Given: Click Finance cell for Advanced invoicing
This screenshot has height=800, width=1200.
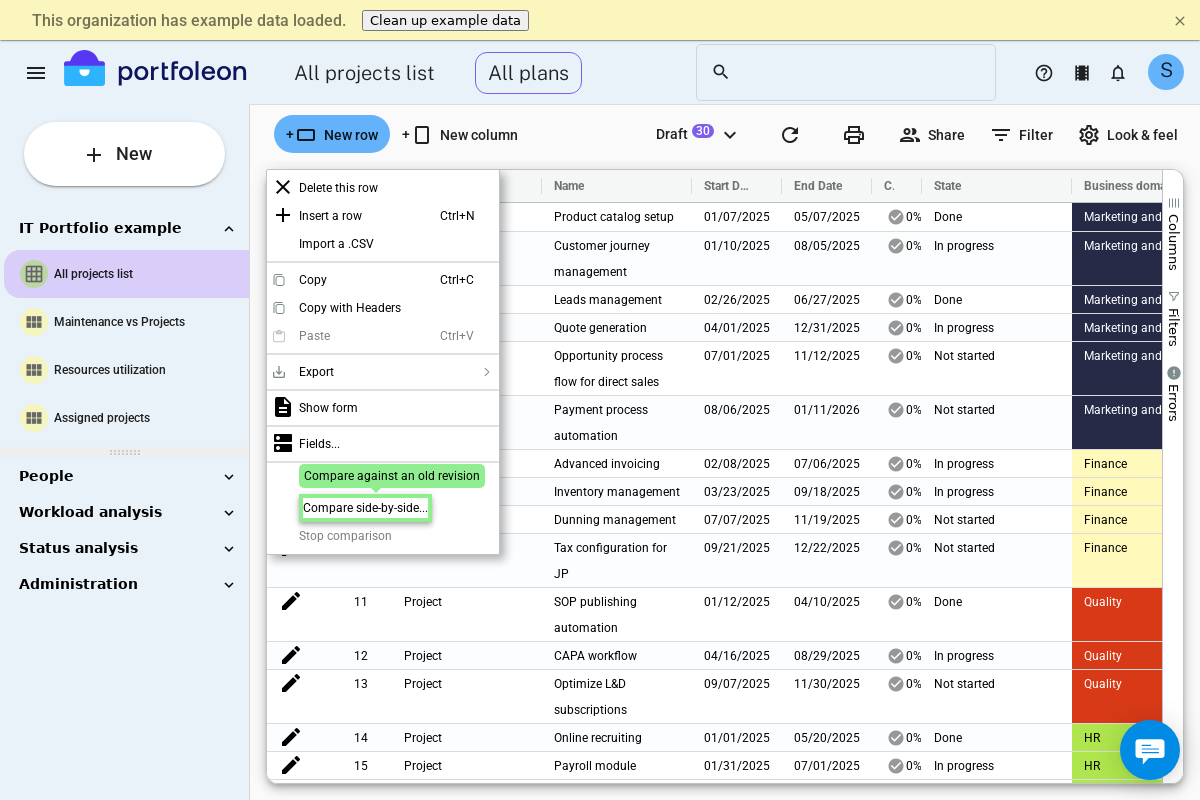Looking at the screenshot, I should 1117,464.
